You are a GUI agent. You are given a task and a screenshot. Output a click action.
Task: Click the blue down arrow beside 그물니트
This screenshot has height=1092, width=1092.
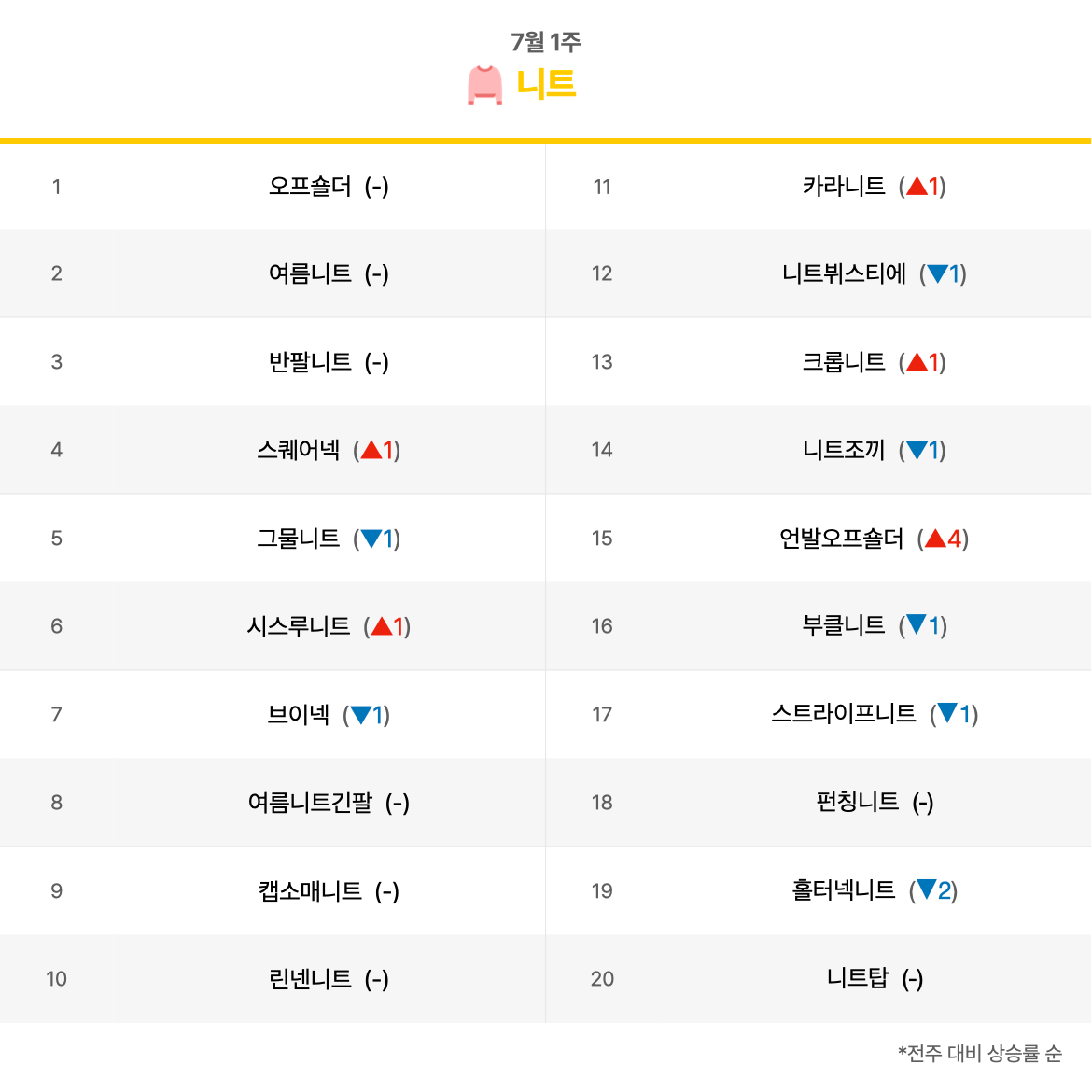click(x=371, y=539)
